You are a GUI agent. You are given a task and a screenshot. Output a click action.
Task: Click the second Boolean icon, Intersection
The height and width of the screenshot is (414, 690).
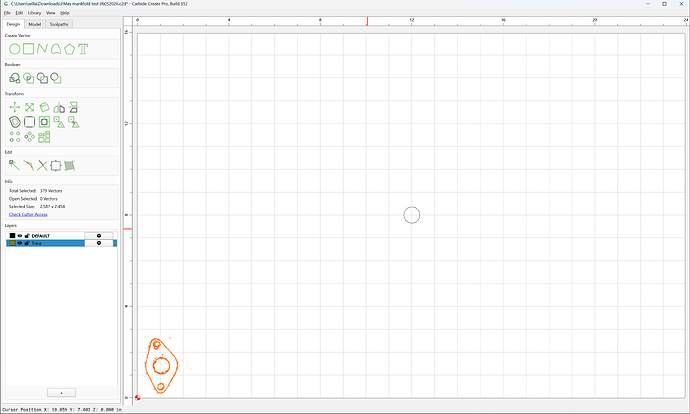[x=29, y=78]
